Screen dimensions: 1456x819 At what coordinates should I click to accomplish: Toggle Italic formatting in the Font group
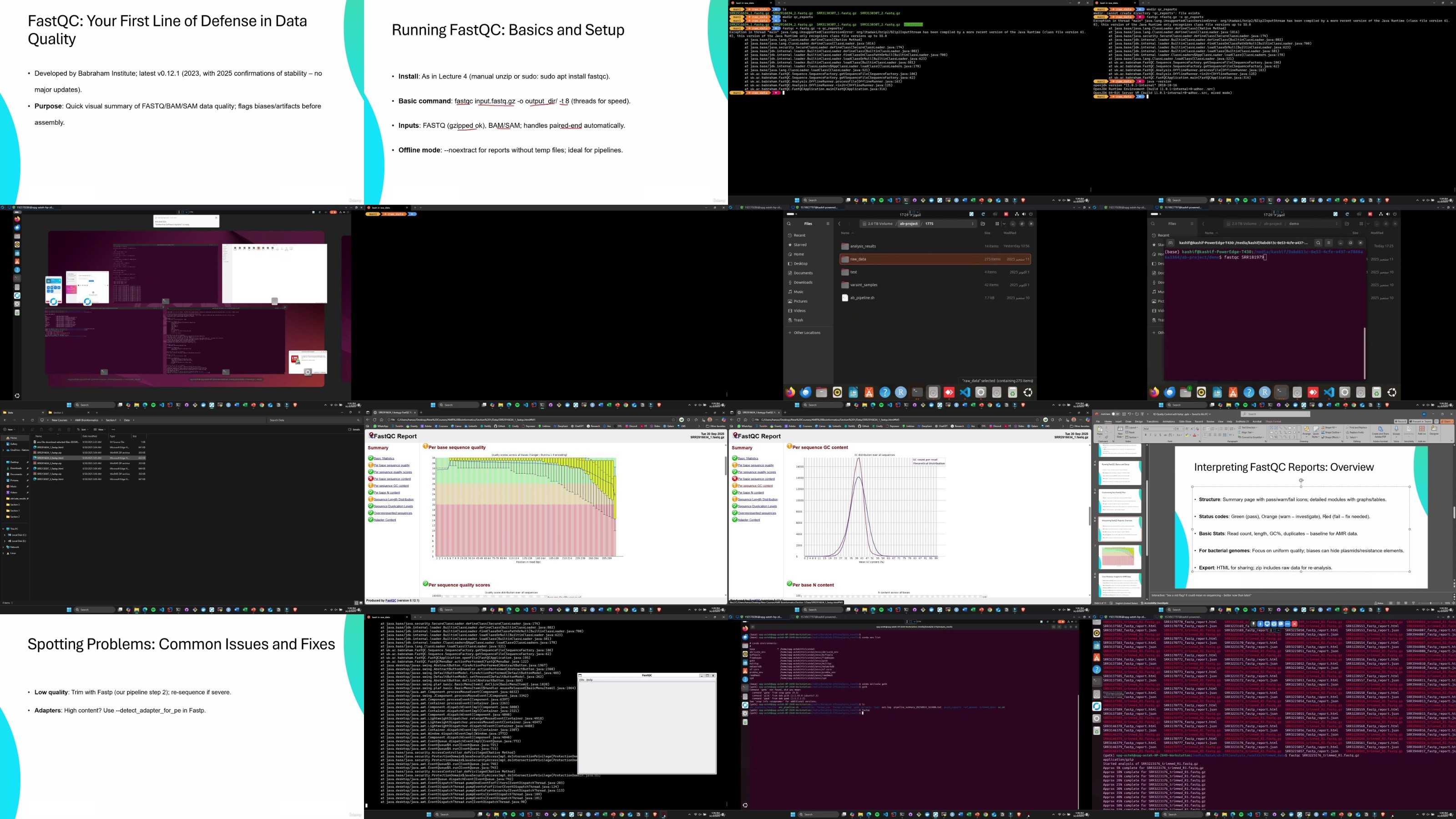click(1150, 435)
